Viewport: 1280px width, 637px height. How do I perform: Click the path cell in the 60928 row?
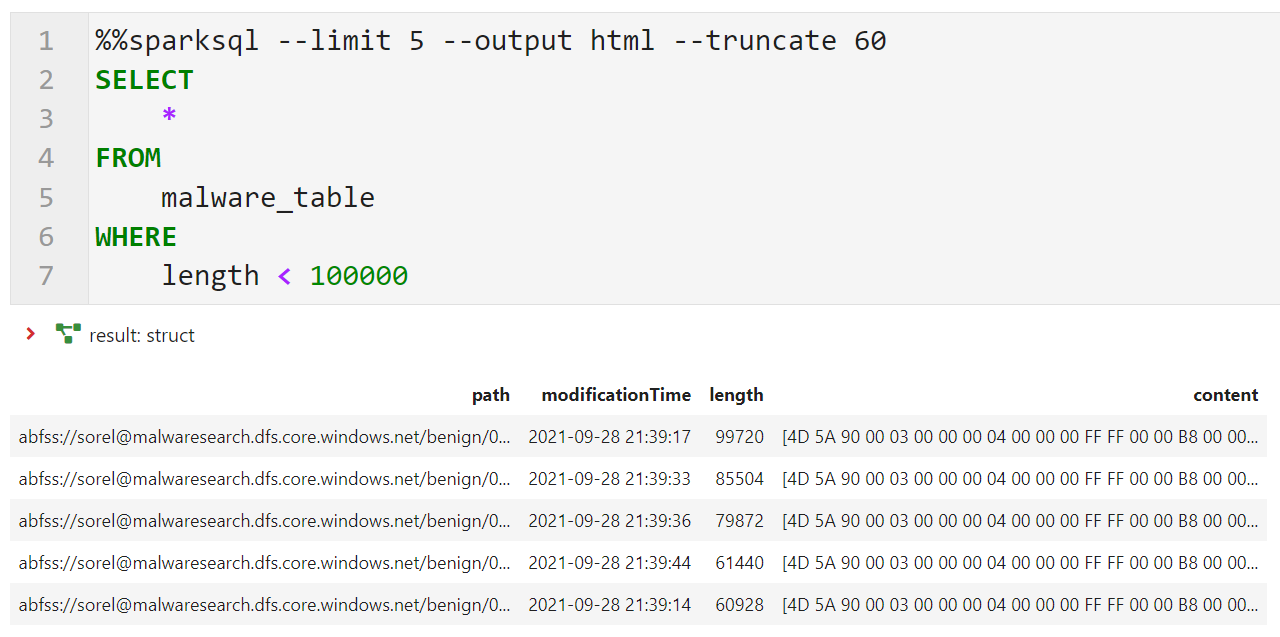click(x=264, y=605)
